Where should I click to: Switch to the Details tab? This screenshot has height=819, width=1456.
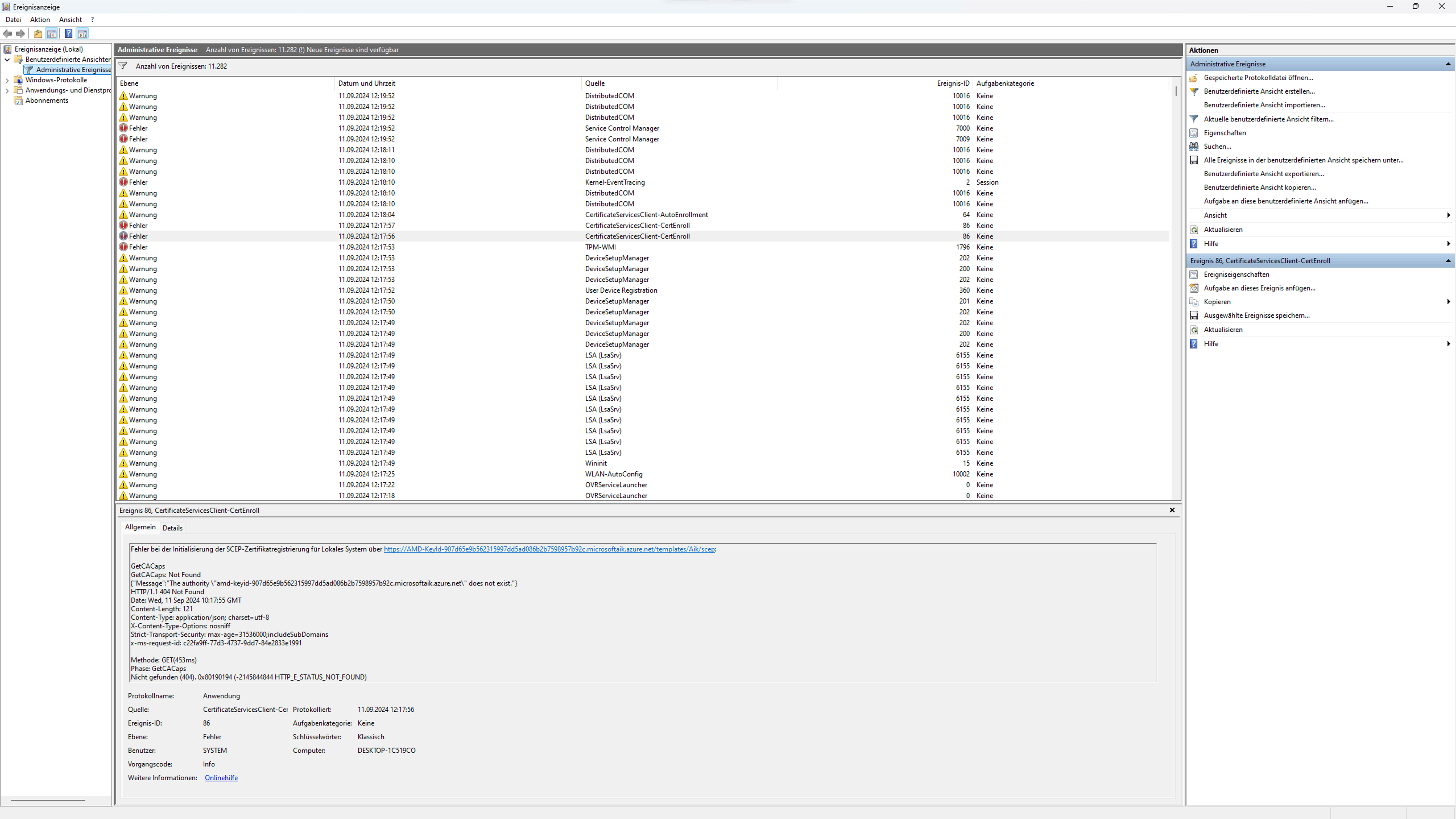pyautogui.click(x=173, y=528)
